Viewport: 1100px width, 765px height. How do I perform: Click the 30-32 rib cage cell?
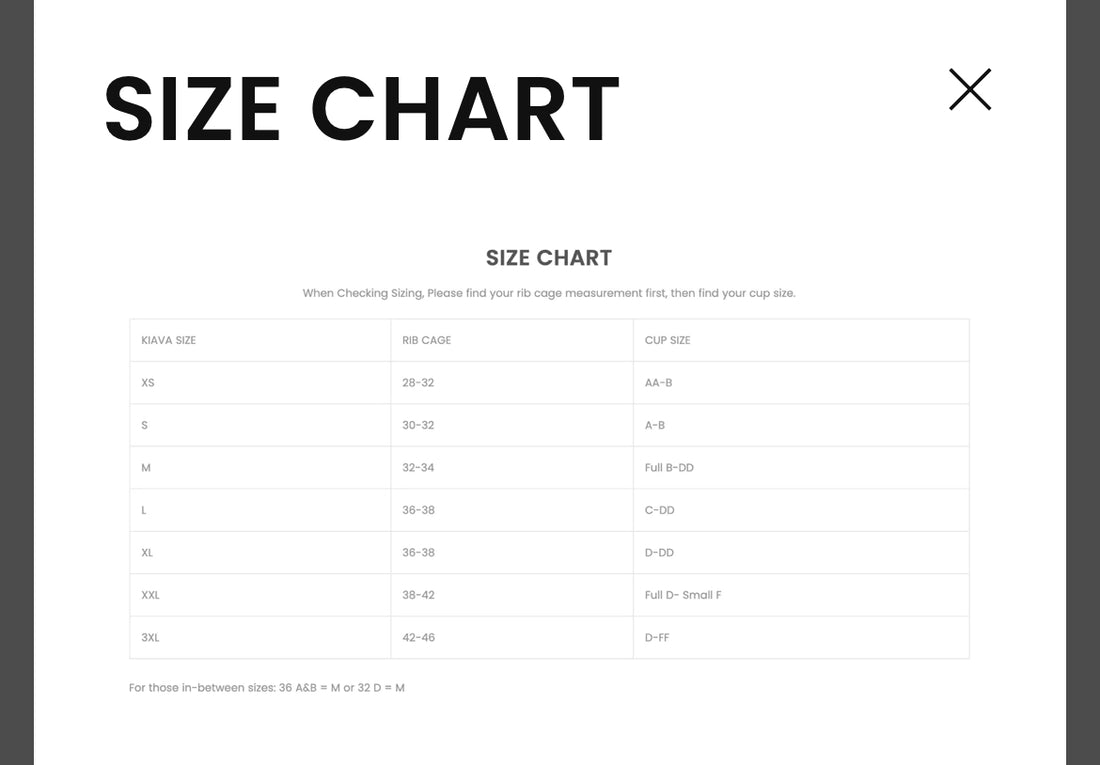418,425
